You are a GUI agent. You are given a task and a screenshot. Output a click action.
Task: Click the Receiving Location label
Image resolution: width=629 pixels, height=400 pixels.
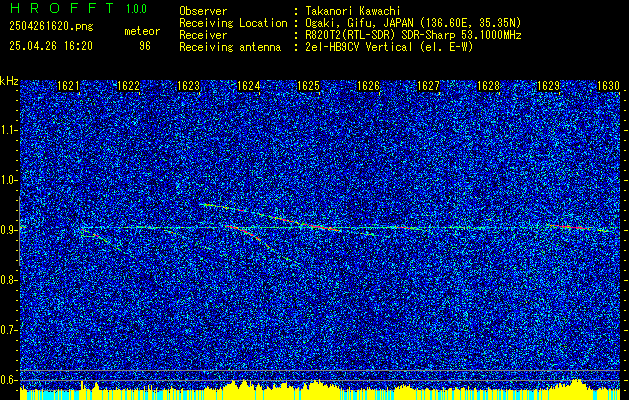[233, 23]
